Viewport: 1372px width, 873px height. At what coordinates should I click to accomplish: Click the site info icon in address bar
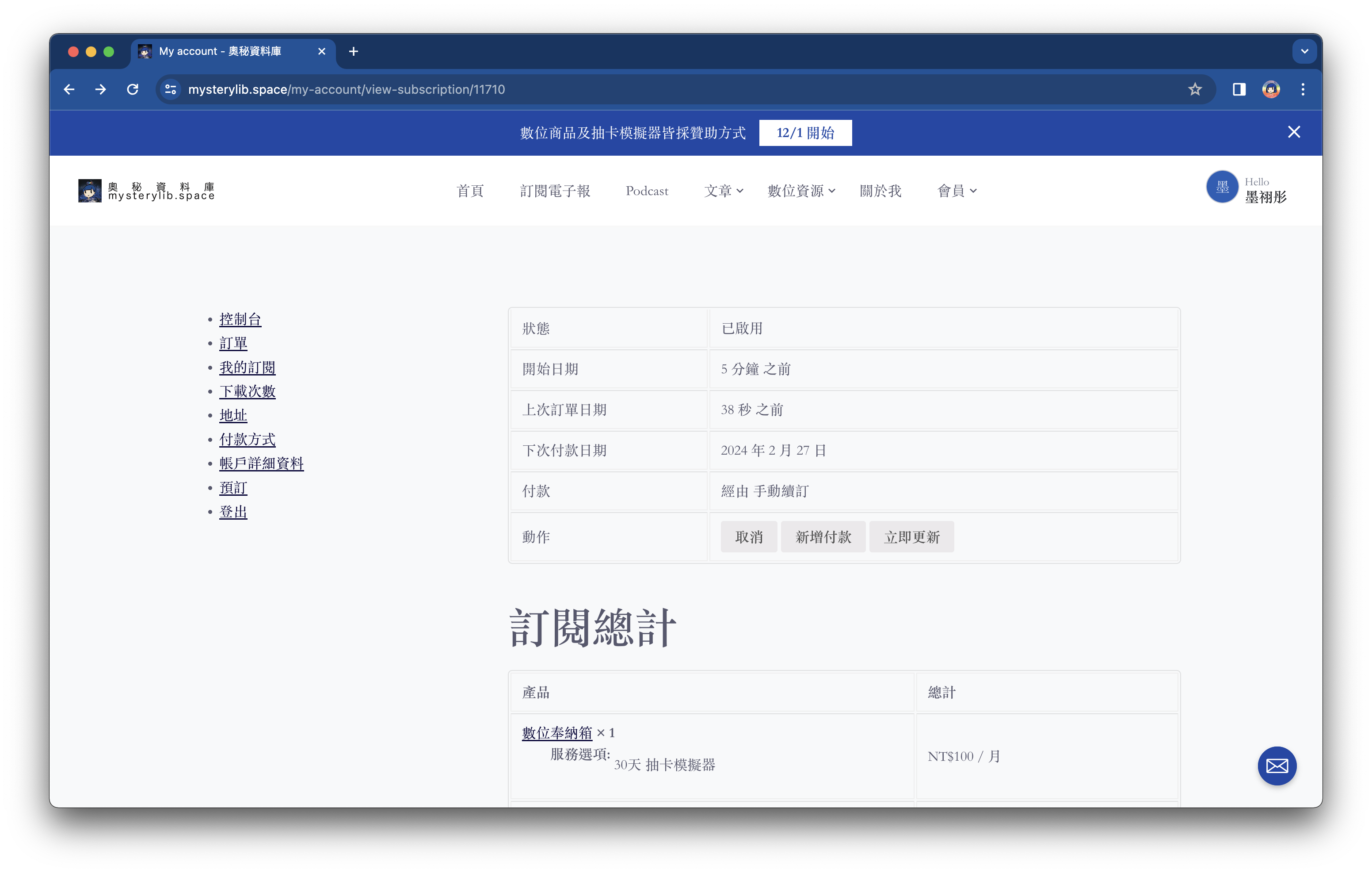[x=170, y=89]
